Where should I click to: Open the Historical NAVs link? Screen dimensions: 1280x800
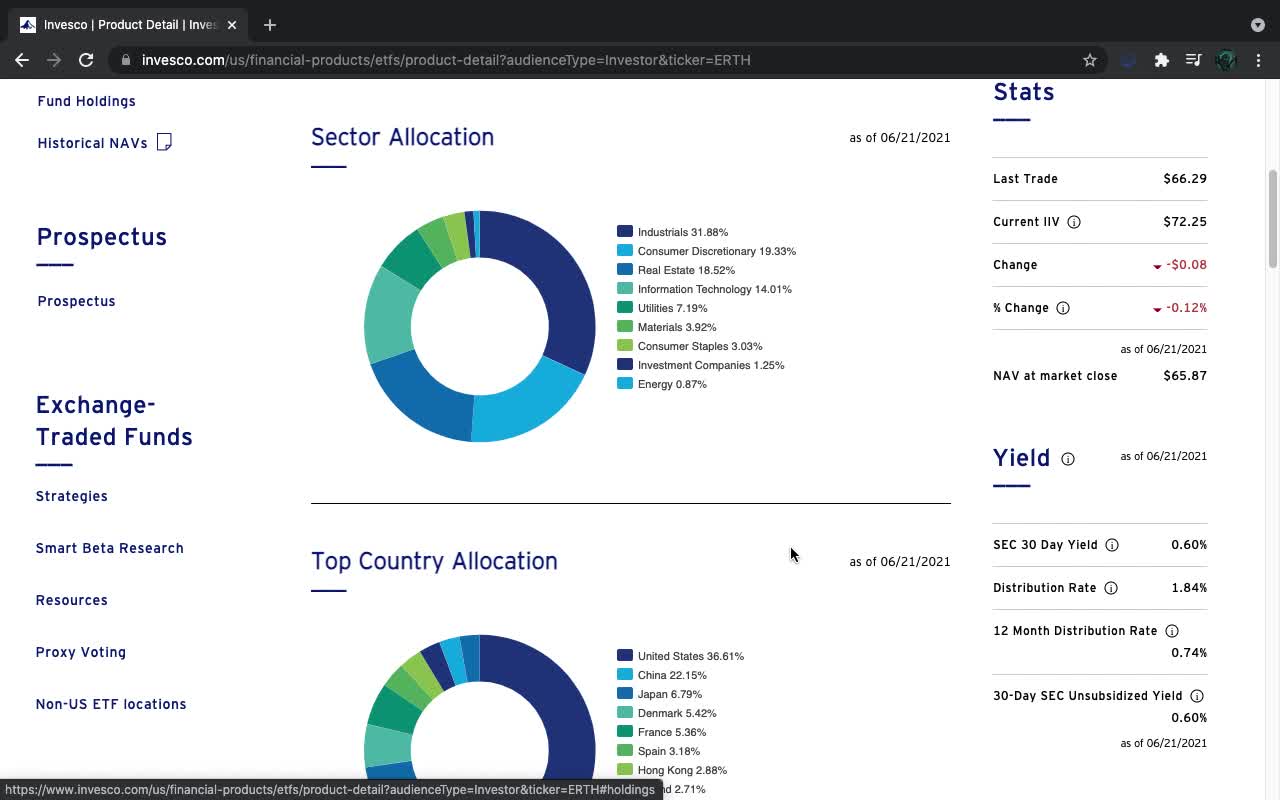click(x=92, y=143)
